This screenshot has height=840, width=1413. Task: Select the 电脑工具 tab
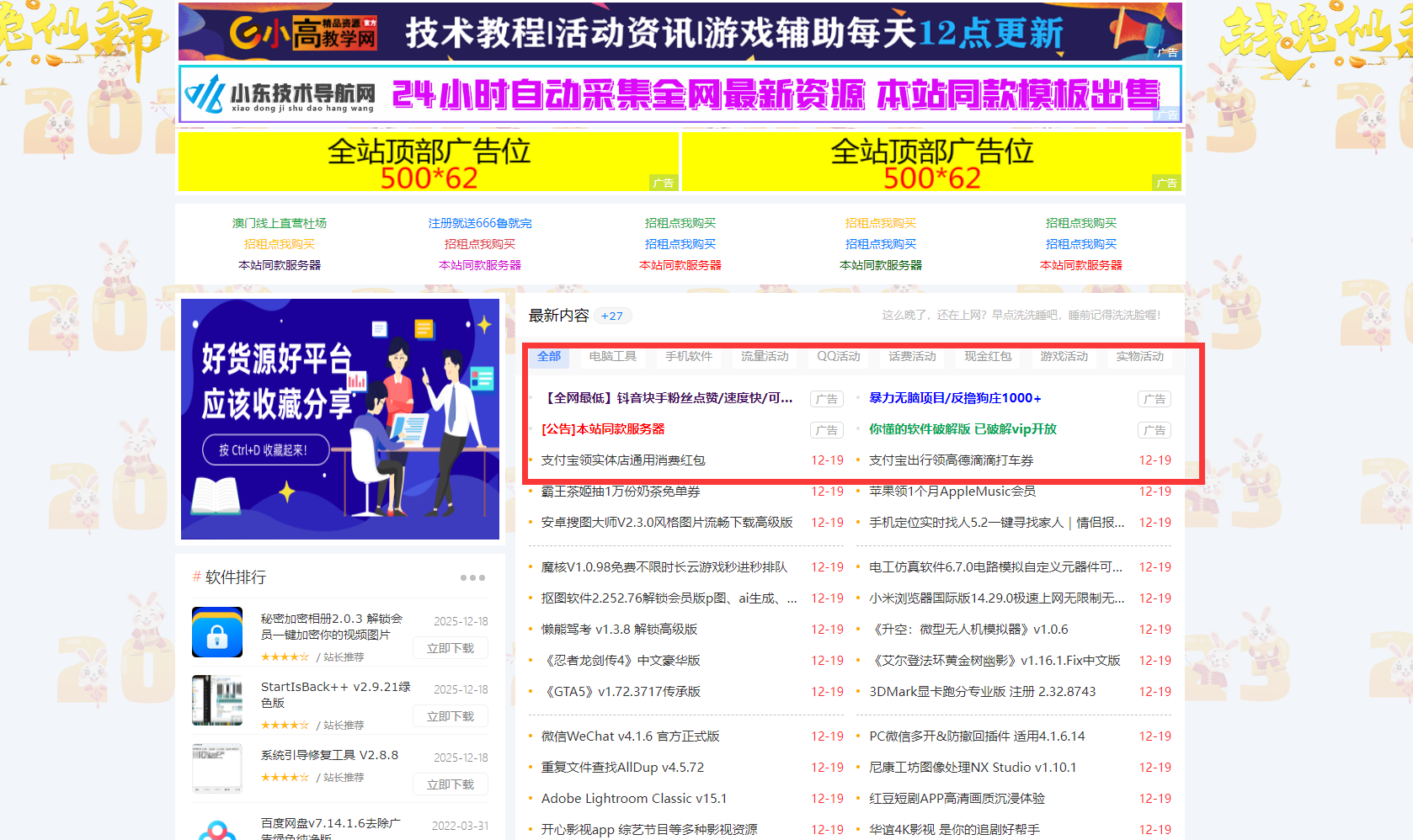(612, 357)
